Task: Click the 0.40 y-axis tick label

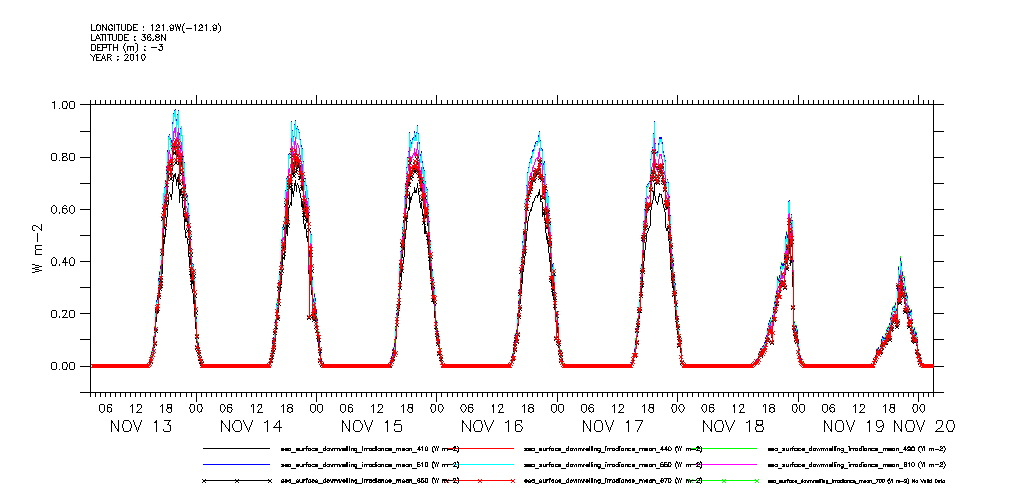Action: tap(65, 261)
